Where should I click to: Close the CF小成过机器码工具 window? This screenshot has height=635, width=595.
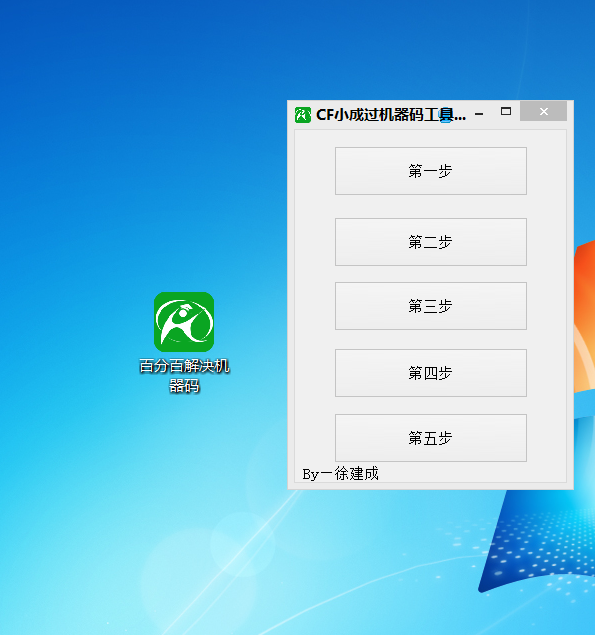click(x=544, y=111)
